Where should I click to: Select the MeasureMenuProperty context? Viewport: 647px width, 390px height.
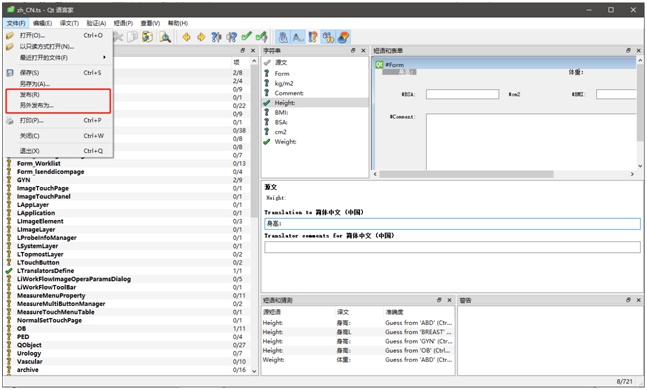click(51, 295)
